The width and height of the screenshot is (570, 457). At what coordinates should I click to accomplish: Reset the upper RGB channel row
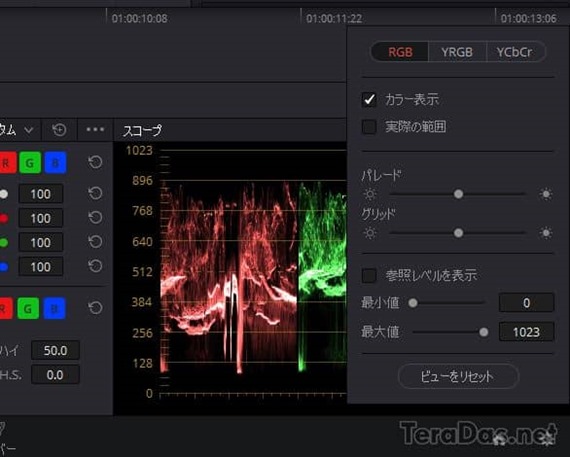click(x=95, y=162)
